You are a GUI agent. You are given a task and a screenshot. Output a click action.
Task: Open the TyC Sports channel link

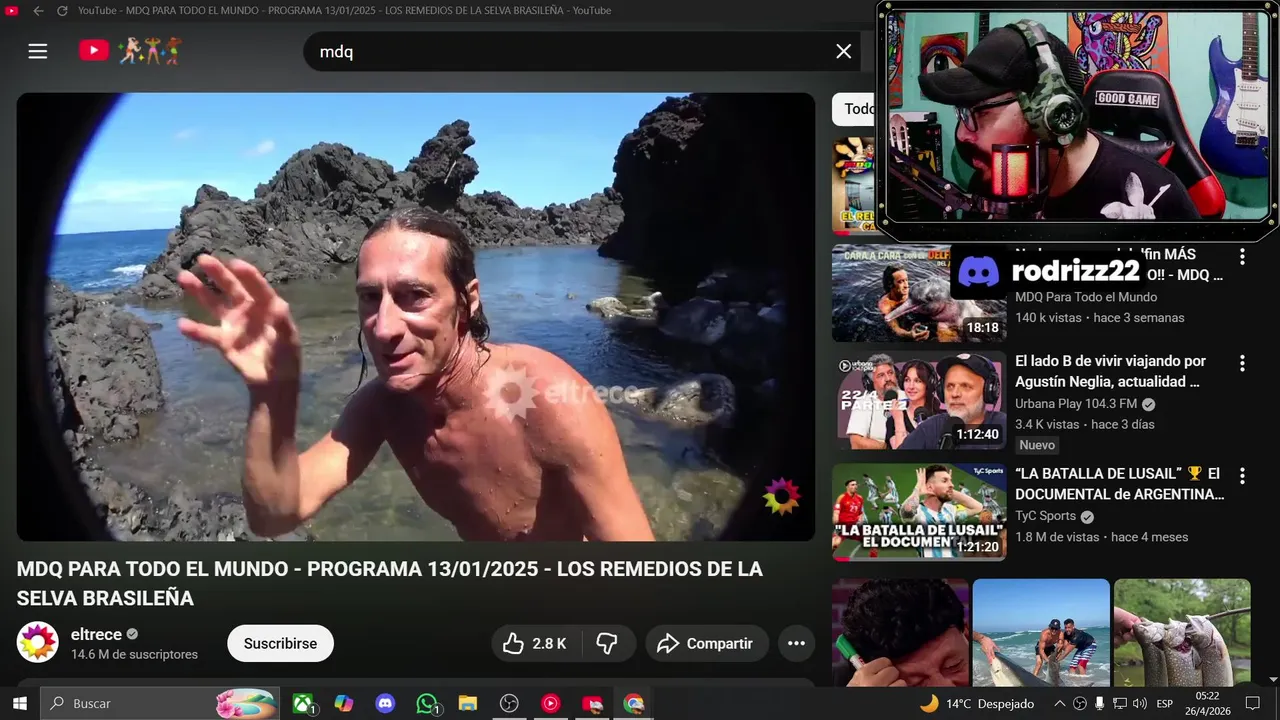pos(1045,516)
